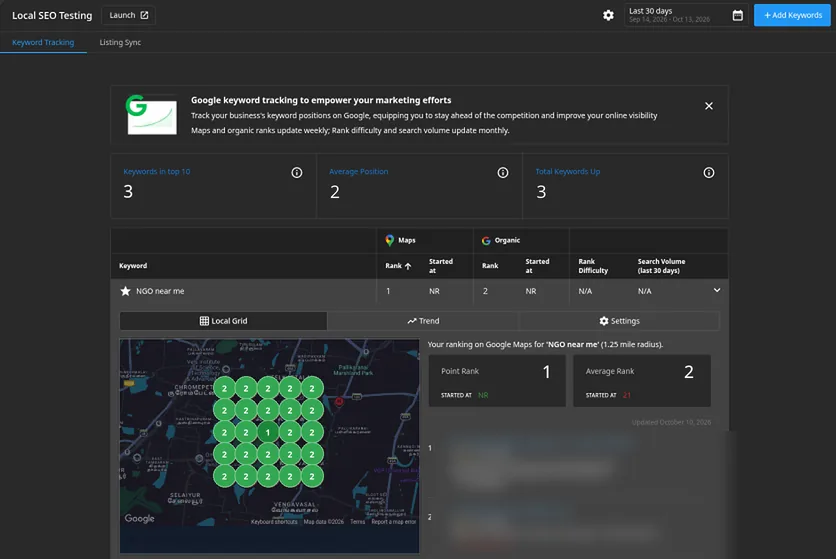This screenshot has width=836, height=559.
Task: Click the Organic Started at column header
Action: (x=537, y=266)
